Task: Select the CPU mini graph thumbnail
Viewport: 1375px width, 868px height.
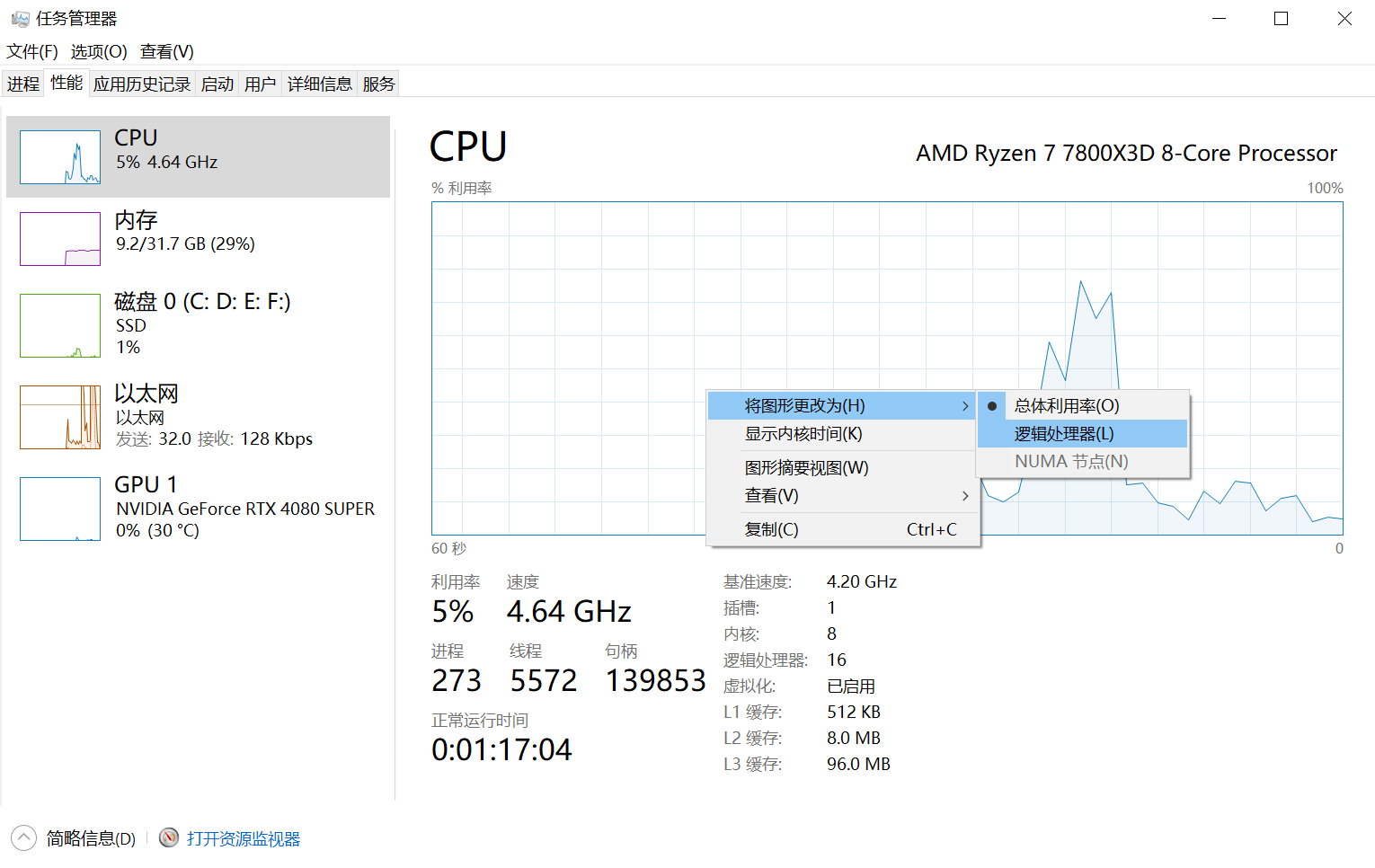Action: click(60, 157)
